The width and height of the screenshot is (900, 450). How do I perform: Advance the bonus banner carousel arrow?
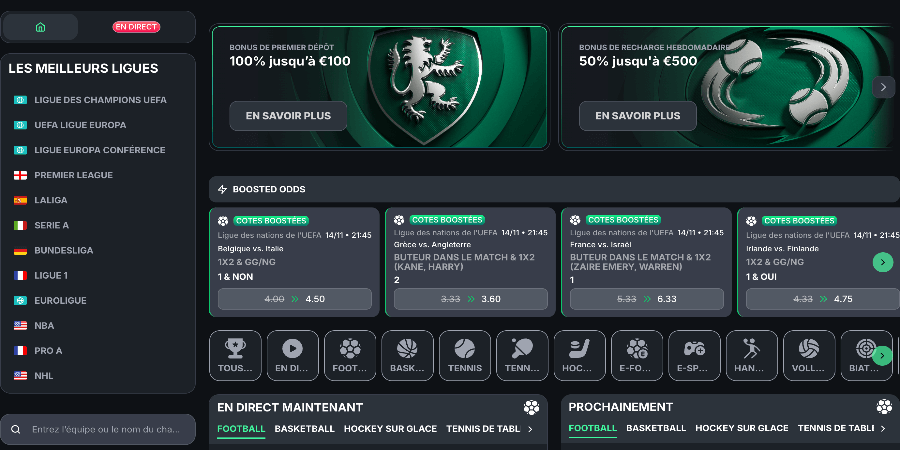click(x=883, y=87)
